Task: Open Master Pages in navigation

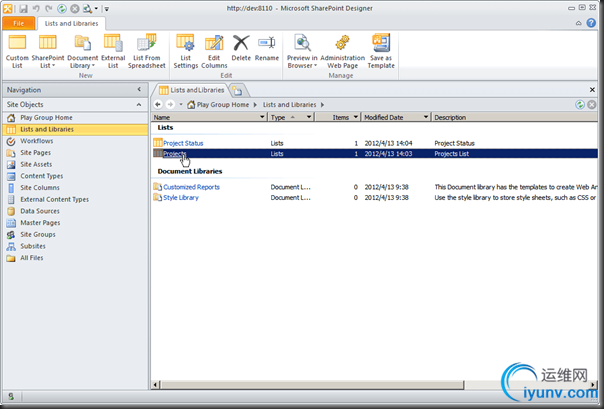Action: pos(75,223)
